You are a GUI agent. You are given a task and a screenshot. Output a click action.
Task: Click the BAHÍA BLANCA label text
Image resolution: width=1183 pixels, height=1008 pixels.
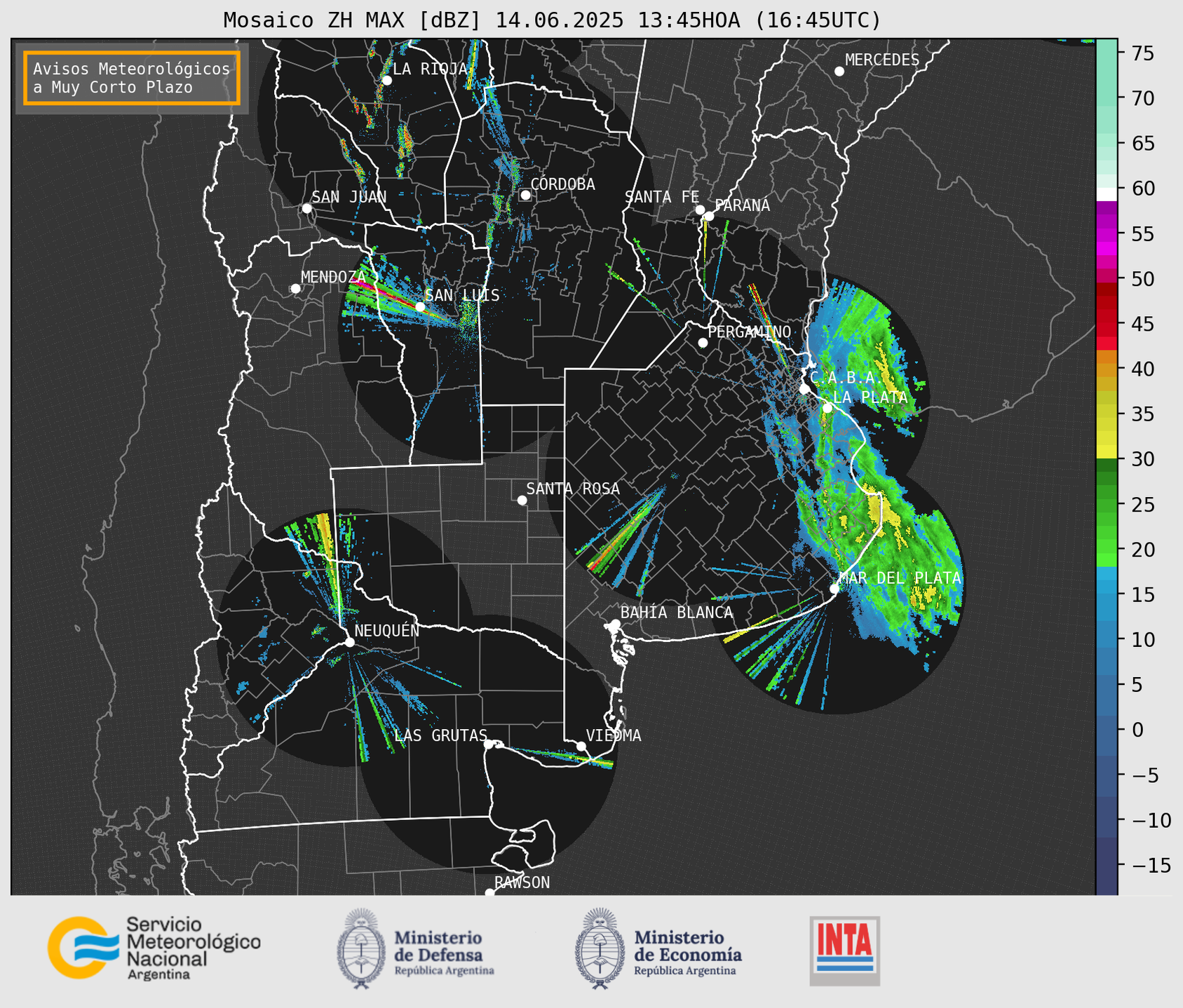(x=677, y=613)
